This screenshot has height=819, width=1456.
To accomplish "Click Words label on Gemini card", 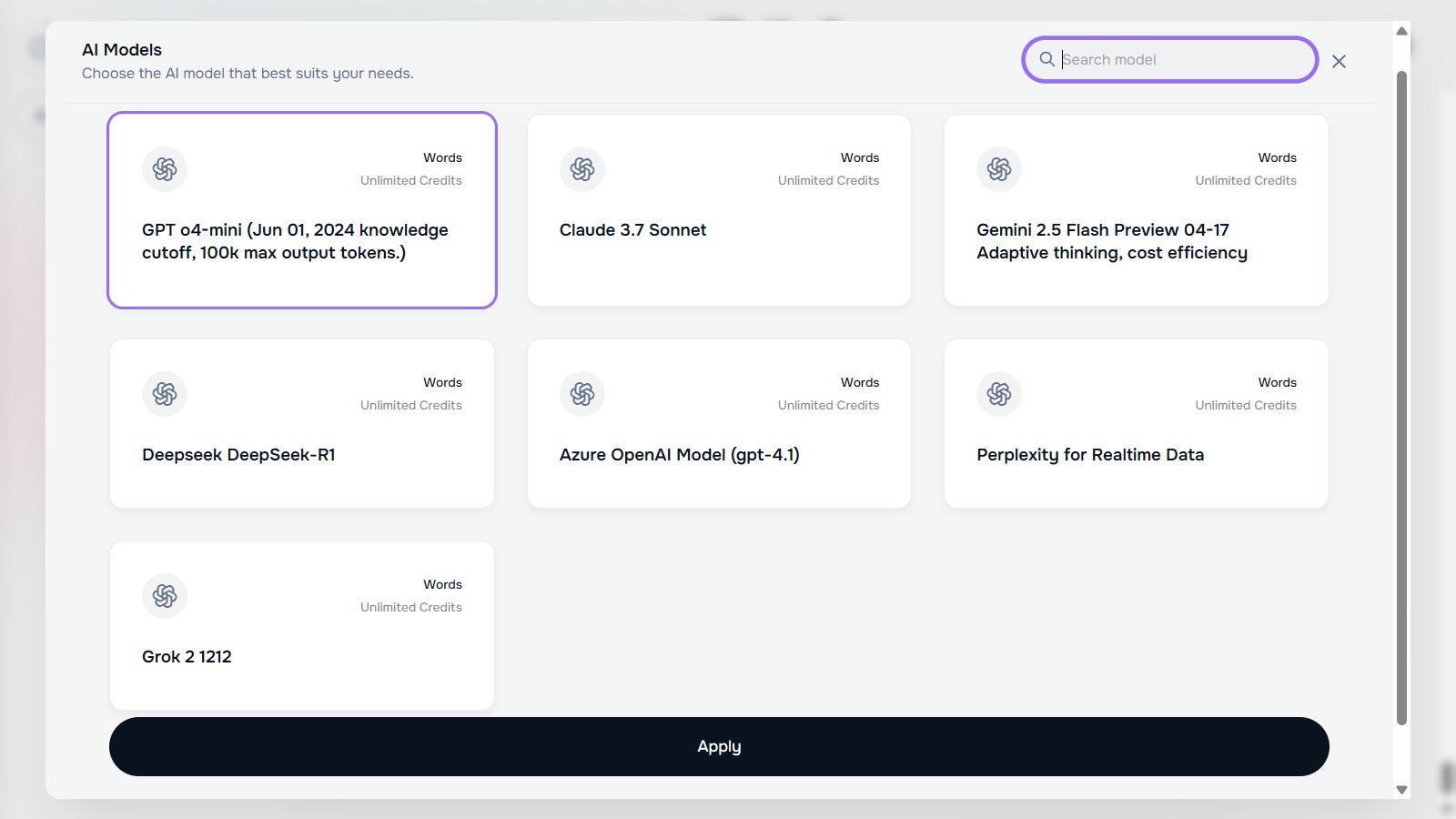I will pos(1278,157).
